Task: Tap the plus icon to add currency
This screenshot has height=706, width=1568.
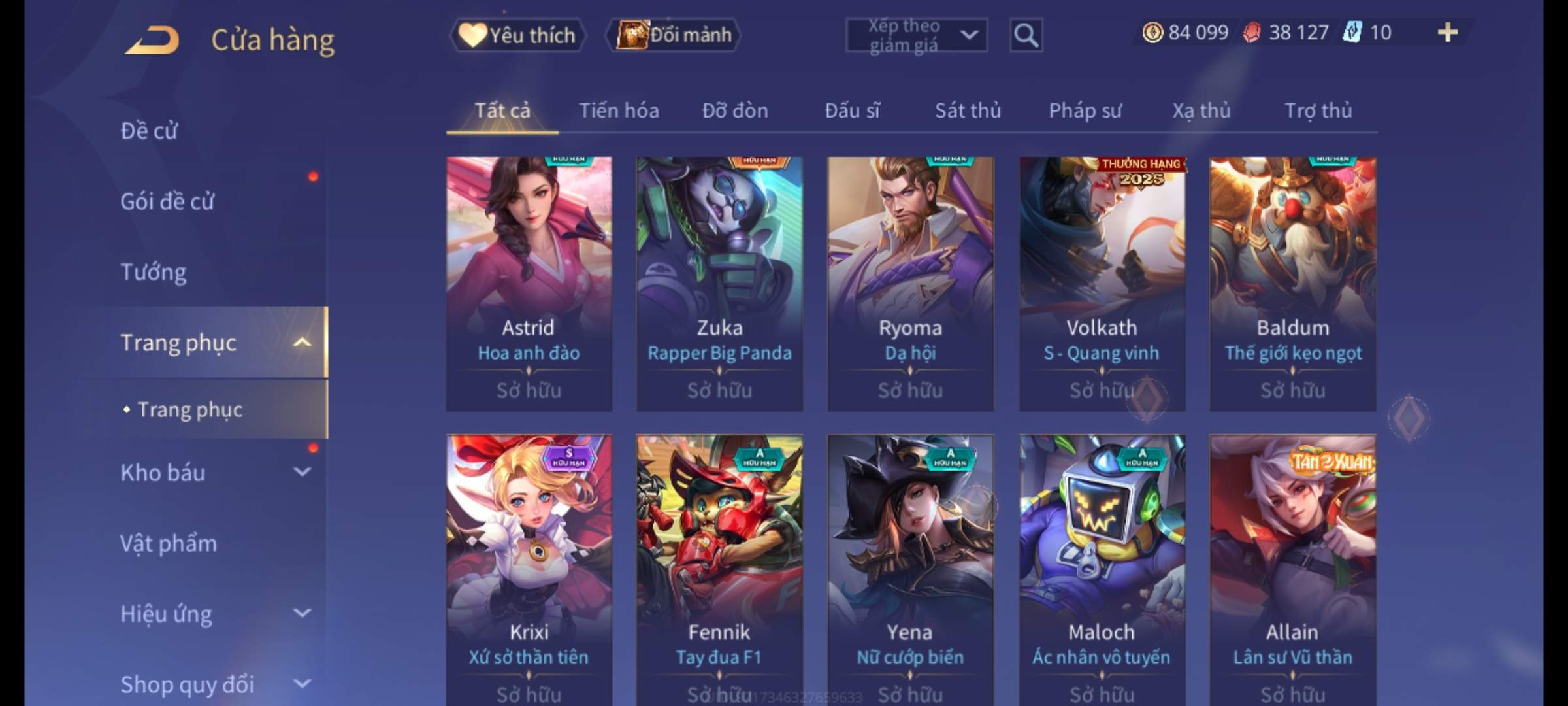Action: point(1448,32)
